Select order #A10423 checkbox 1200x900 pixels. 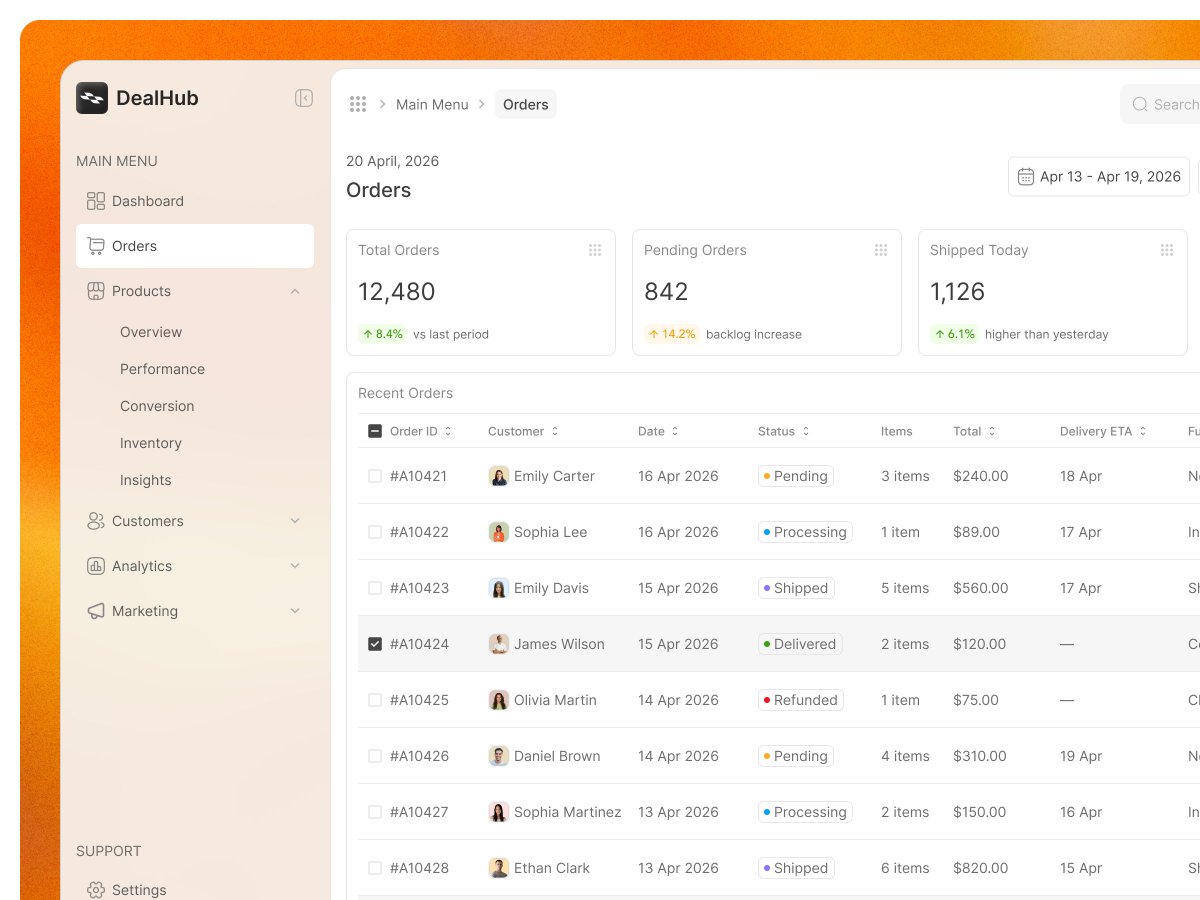coord(375,588)
